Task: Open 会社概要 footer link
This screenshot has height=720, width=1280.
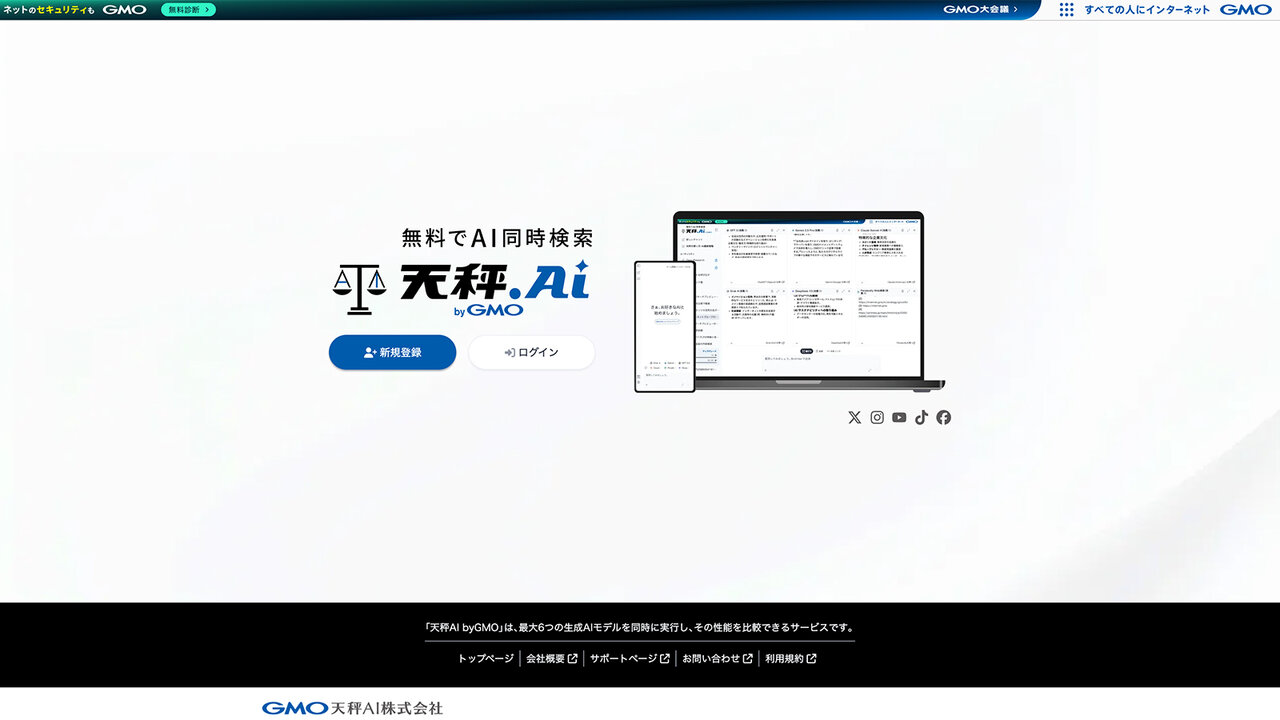Action: pos(551,658)
